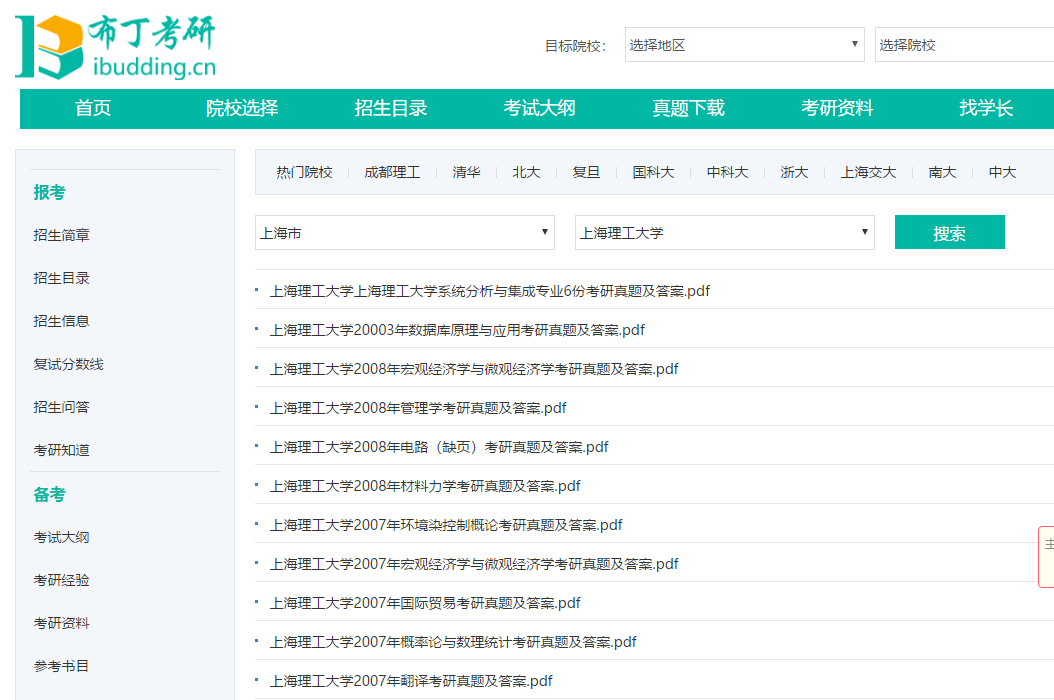Image resolution: width=1054 pixels, height=700 pixels.
Task: Click the ibudding.cn site logo
Action: tap(116, 46)
